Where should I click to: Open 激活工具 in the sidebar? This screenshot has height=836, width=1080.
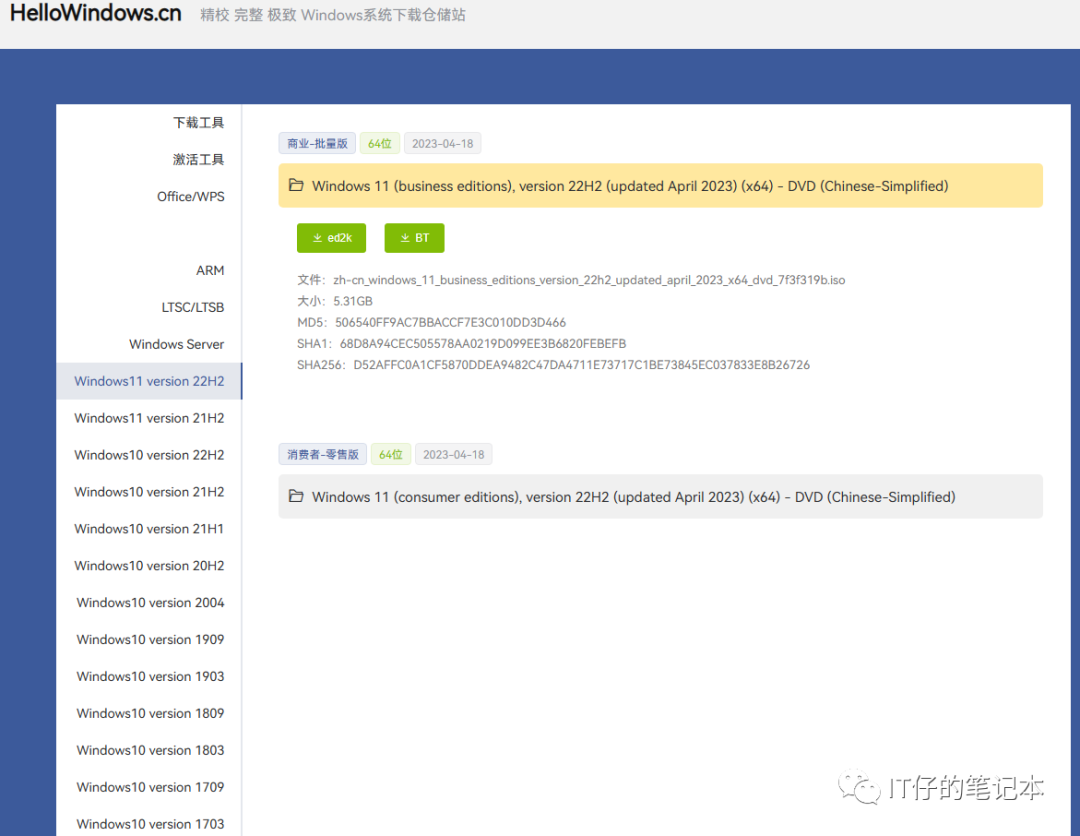(198, 160)
